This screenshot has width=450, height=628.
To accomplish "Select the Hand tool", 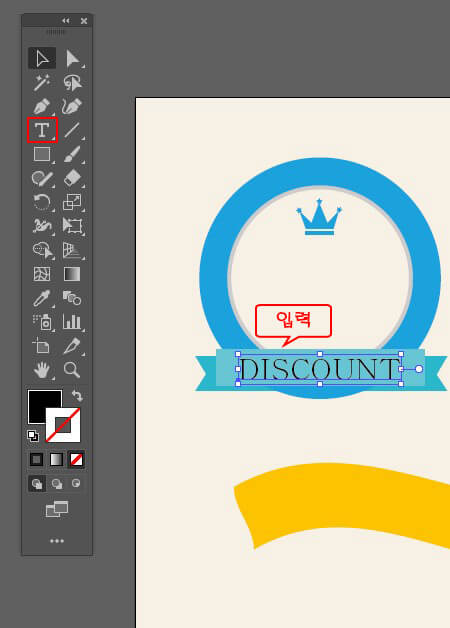I will (42, 370).
